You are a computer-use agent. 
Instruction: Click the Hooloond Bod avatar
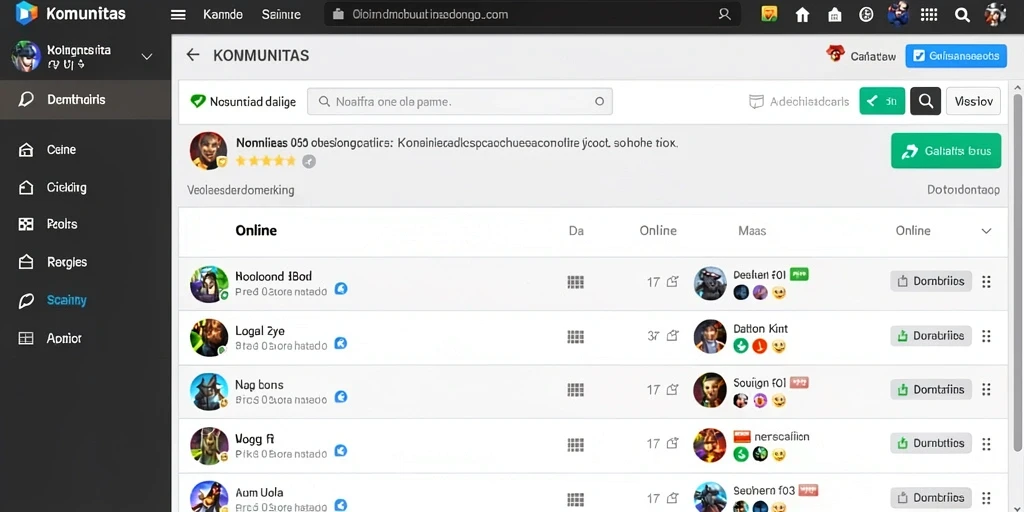pos(208,283)
